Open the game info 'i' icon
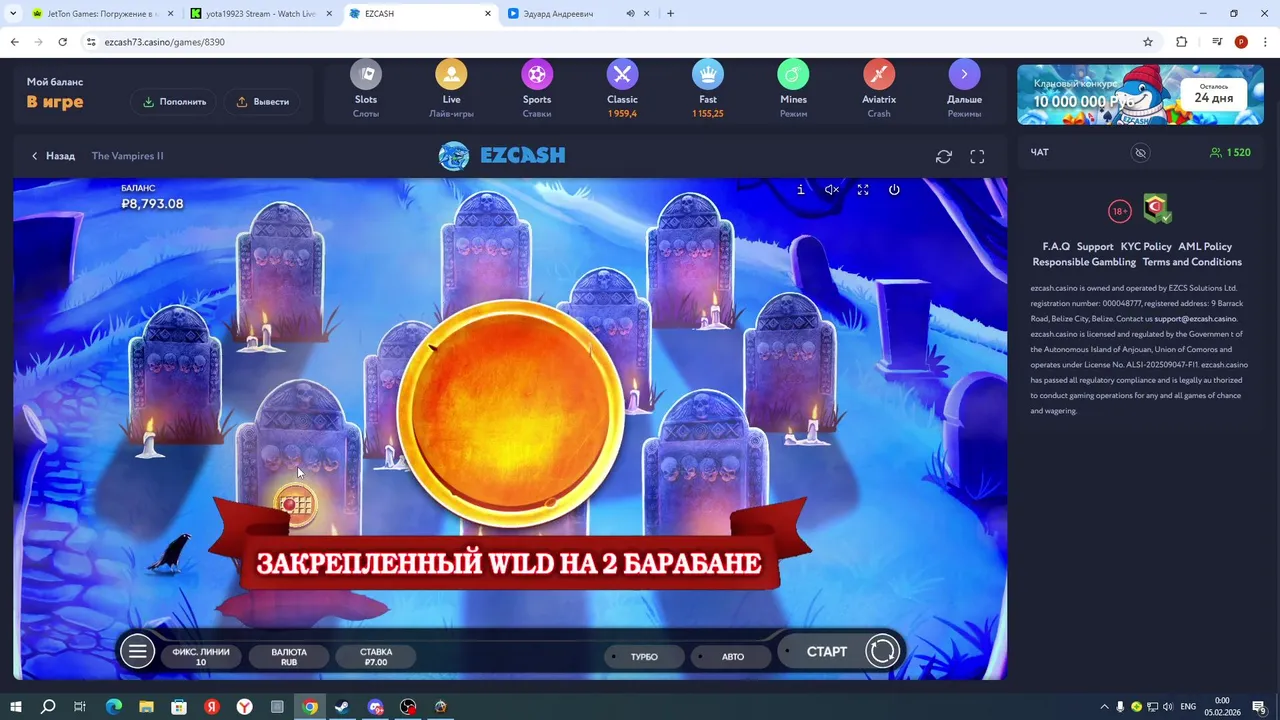This screenshot has height=720, width=1280. click(800, 190)
